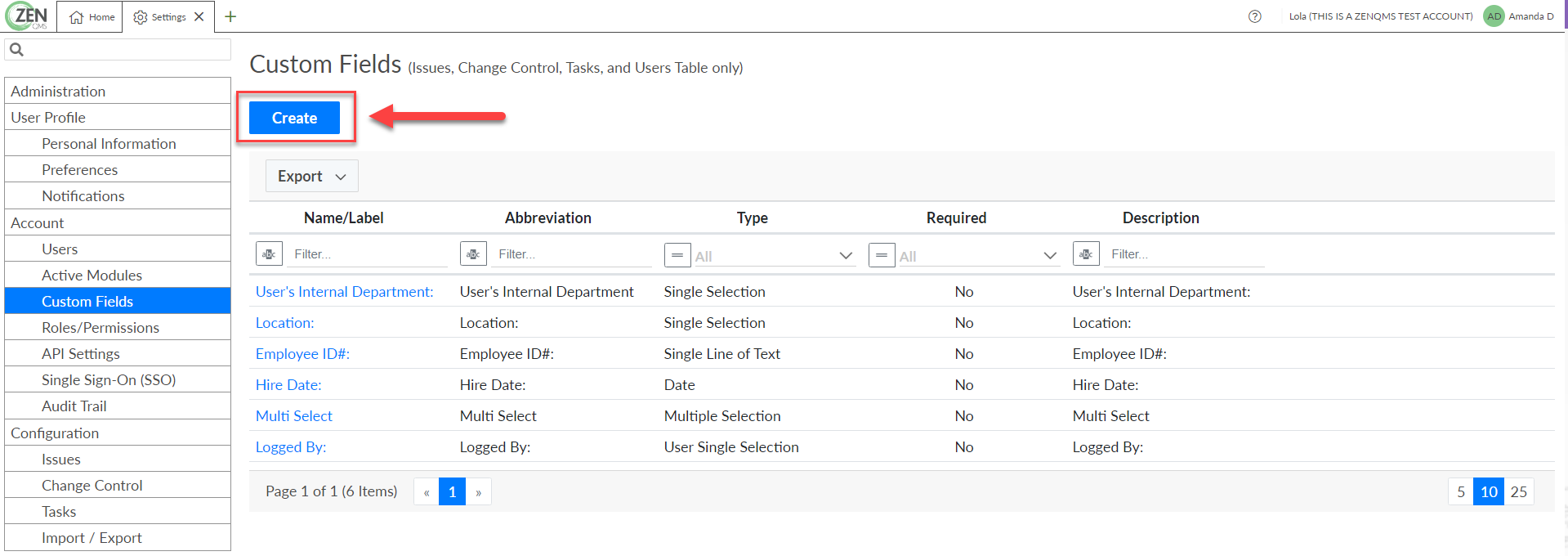Click the Name/Label filter input

[x=366, y=254]
